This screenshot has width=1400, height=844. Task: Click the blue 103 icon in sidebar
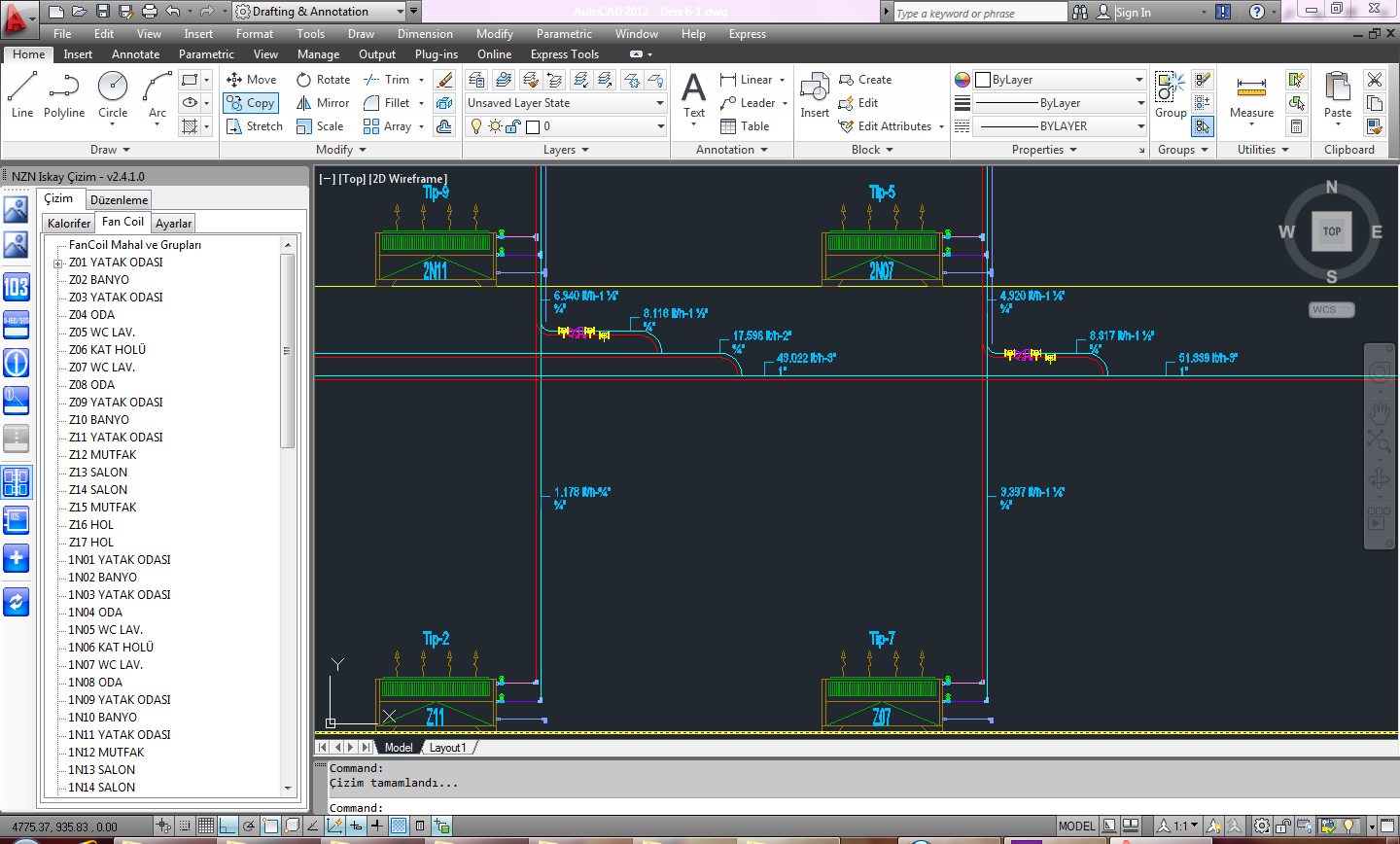17,286
